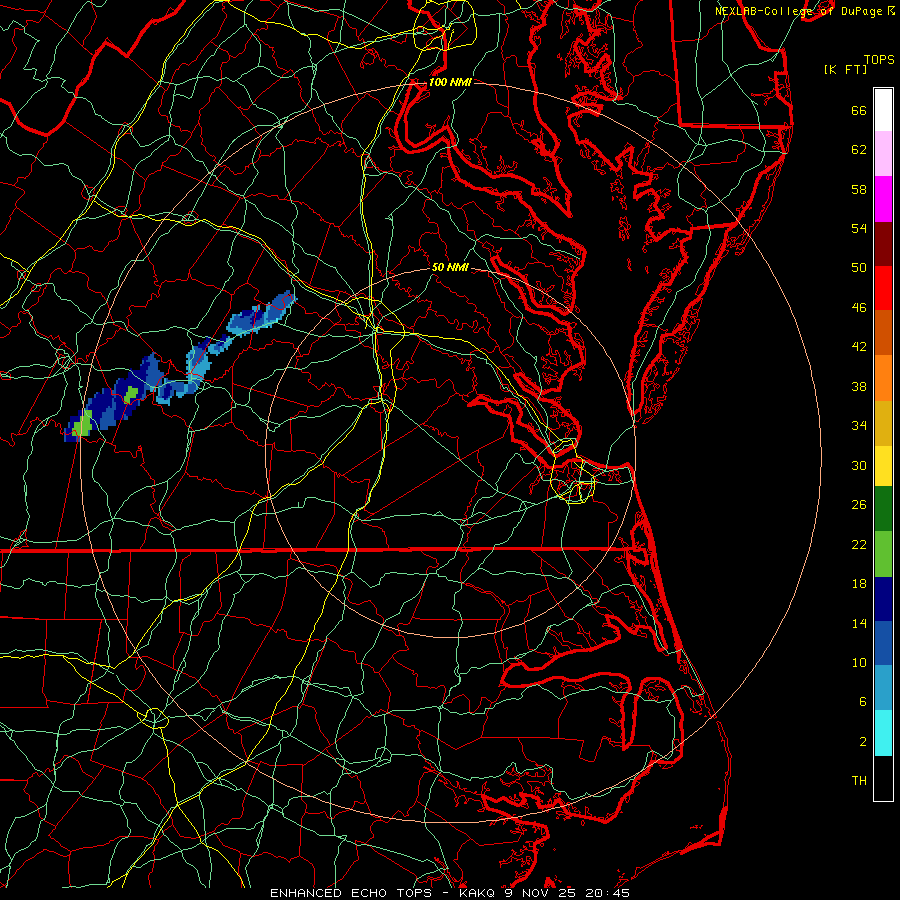The width and height of the screenshot is (900, 900).
Task: Click the '62' legend value
Action: (859, 150)
